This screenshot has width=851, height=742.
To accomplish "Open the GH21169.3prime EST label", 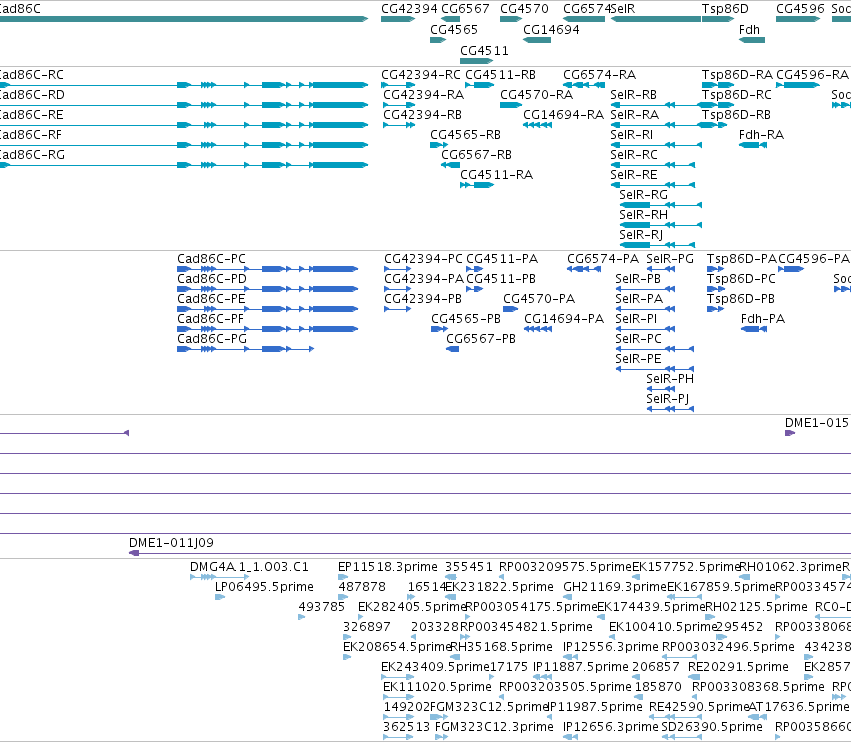I will [615, 587].
